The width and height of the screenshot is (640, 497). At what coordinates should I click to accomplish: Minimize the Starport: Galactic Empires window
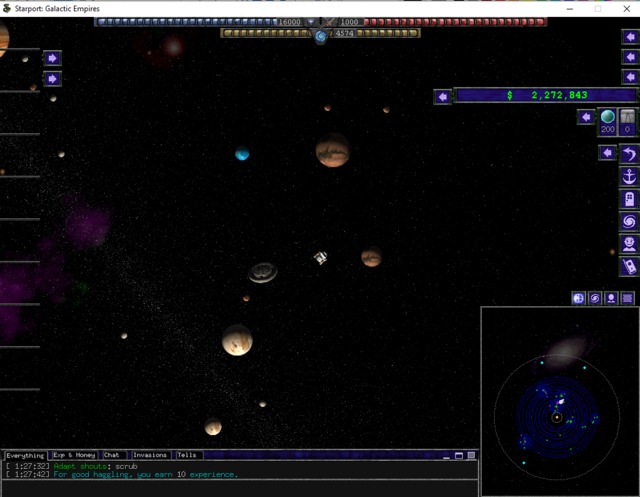[570, 9]
